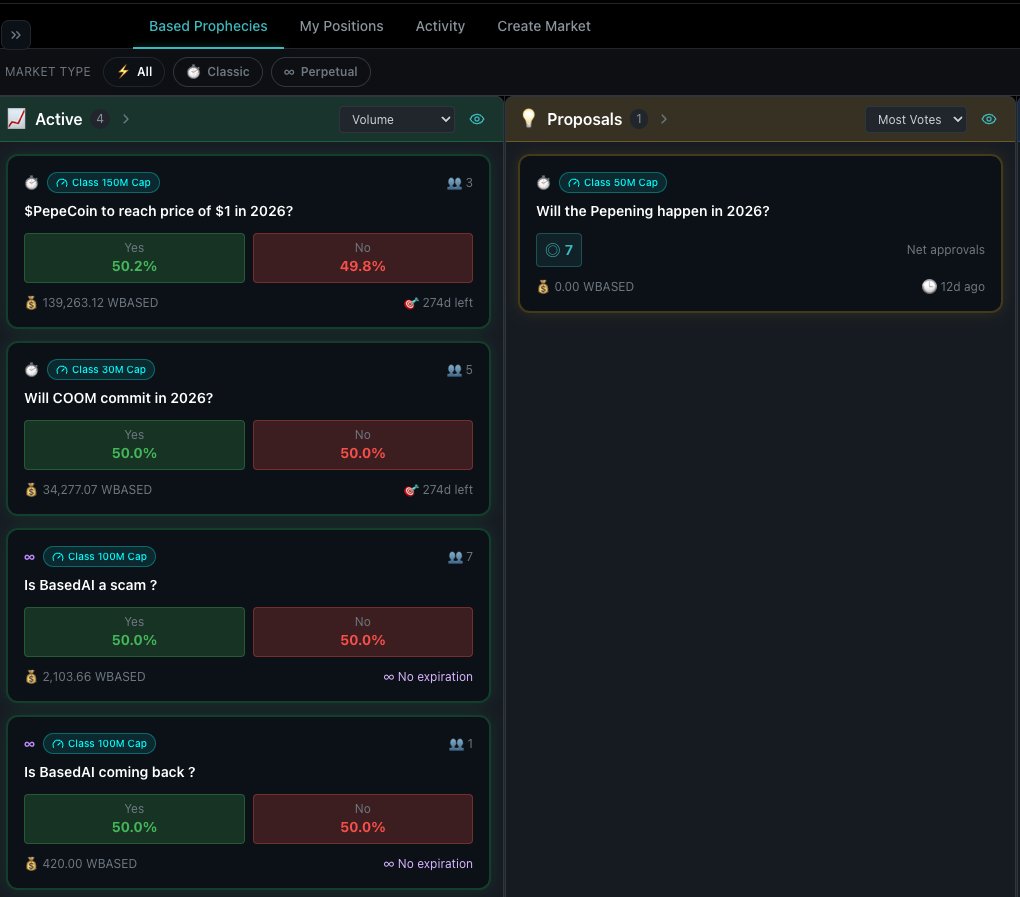Click the 7 net approvals vote button

tap(559, 250)
